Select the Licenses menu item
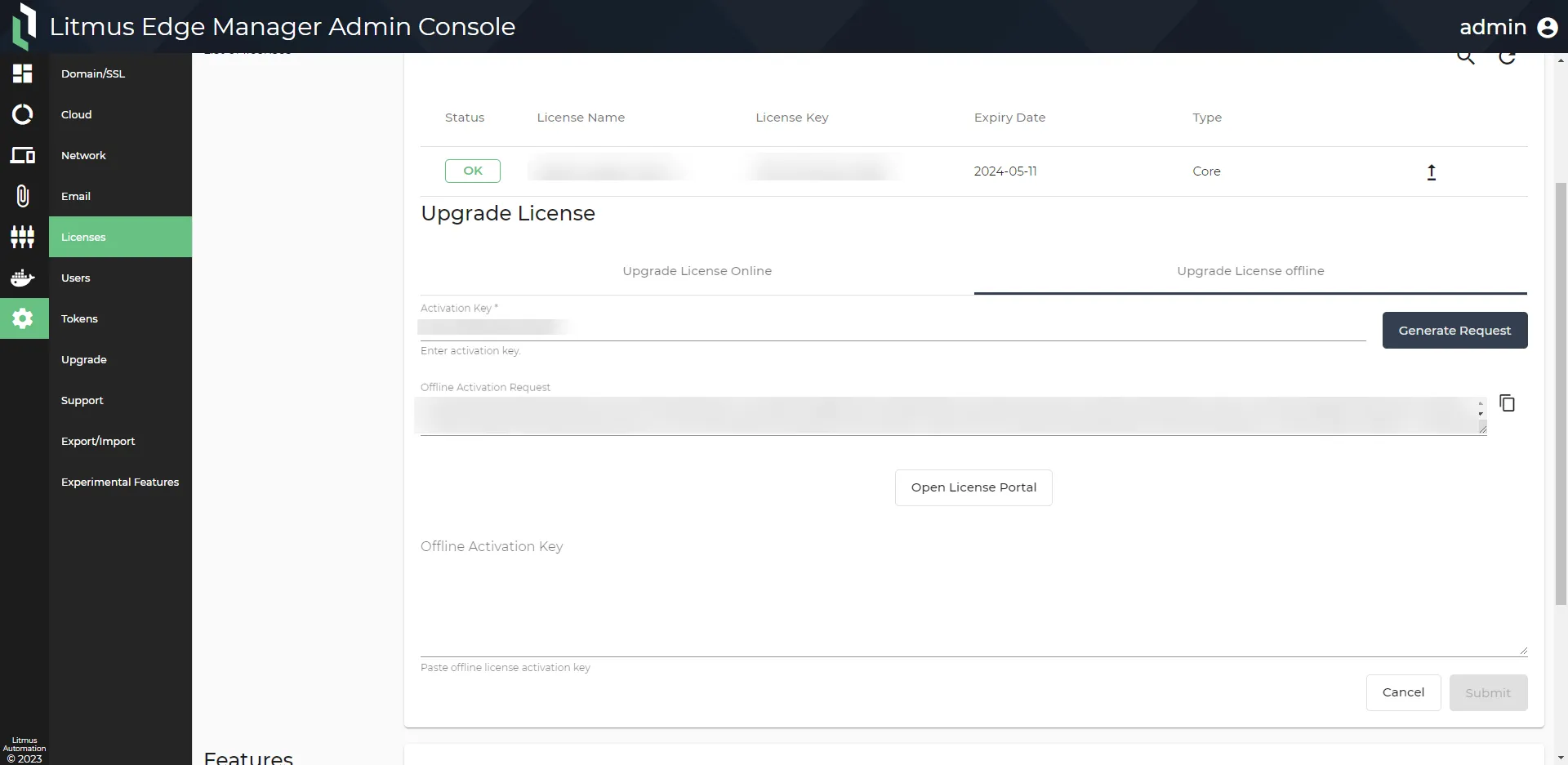Image resolution: width=1568 pixels, height=765 pixels. (x=120, y=237)
